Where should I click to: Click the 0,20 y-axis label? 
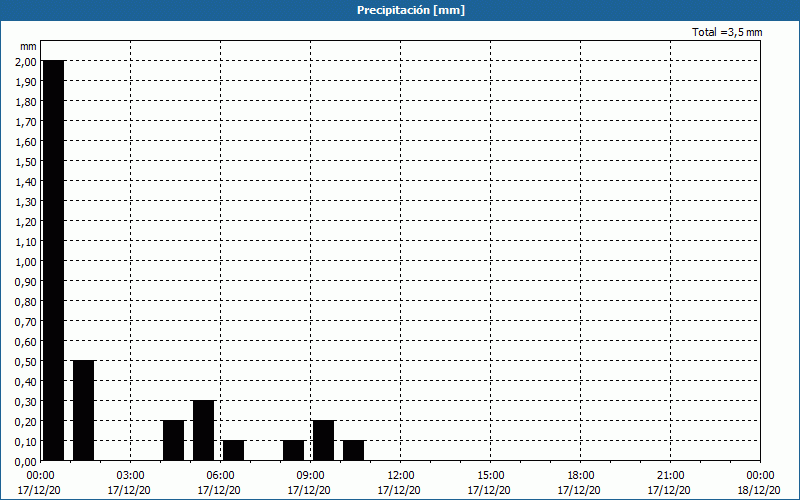coord(26,421)
